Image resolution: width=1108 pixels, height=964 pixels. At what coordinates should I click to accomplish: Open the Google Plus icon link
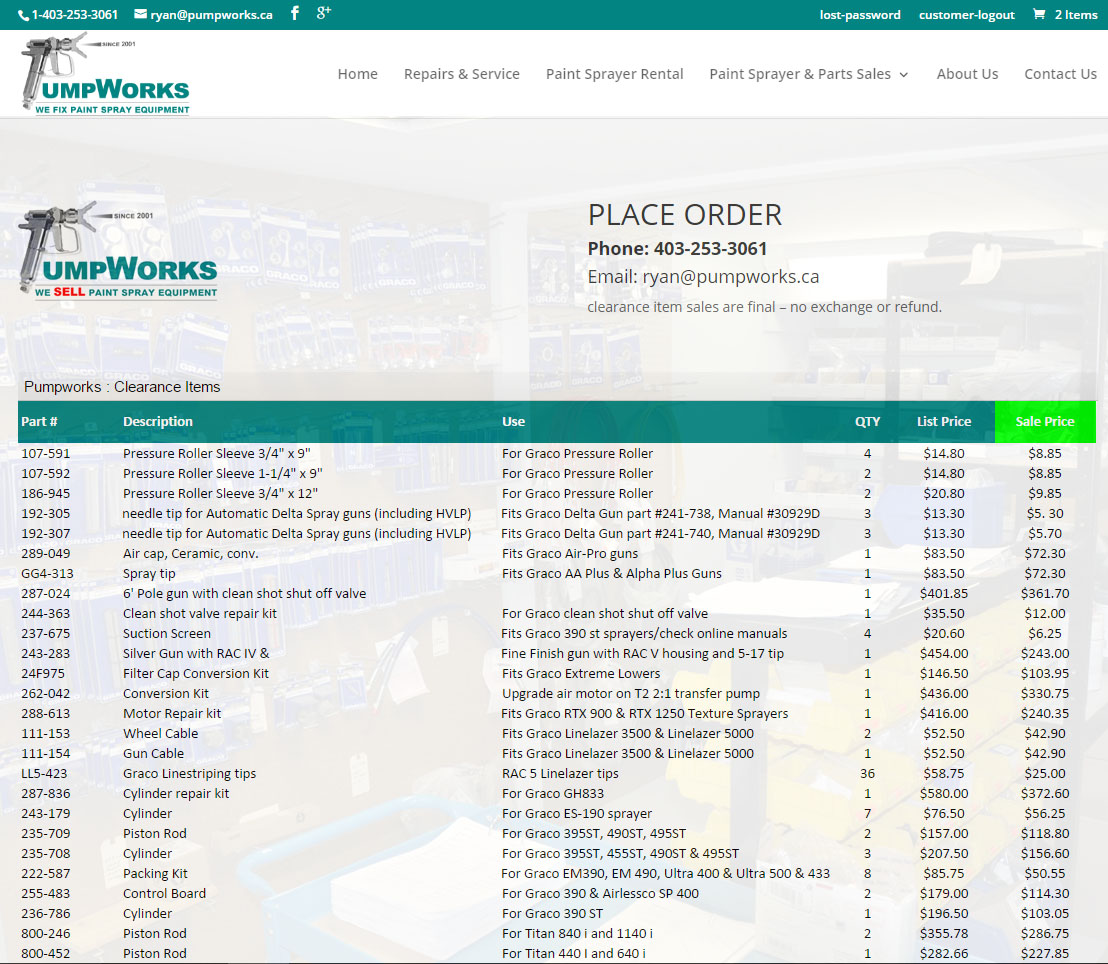[324, 13]
